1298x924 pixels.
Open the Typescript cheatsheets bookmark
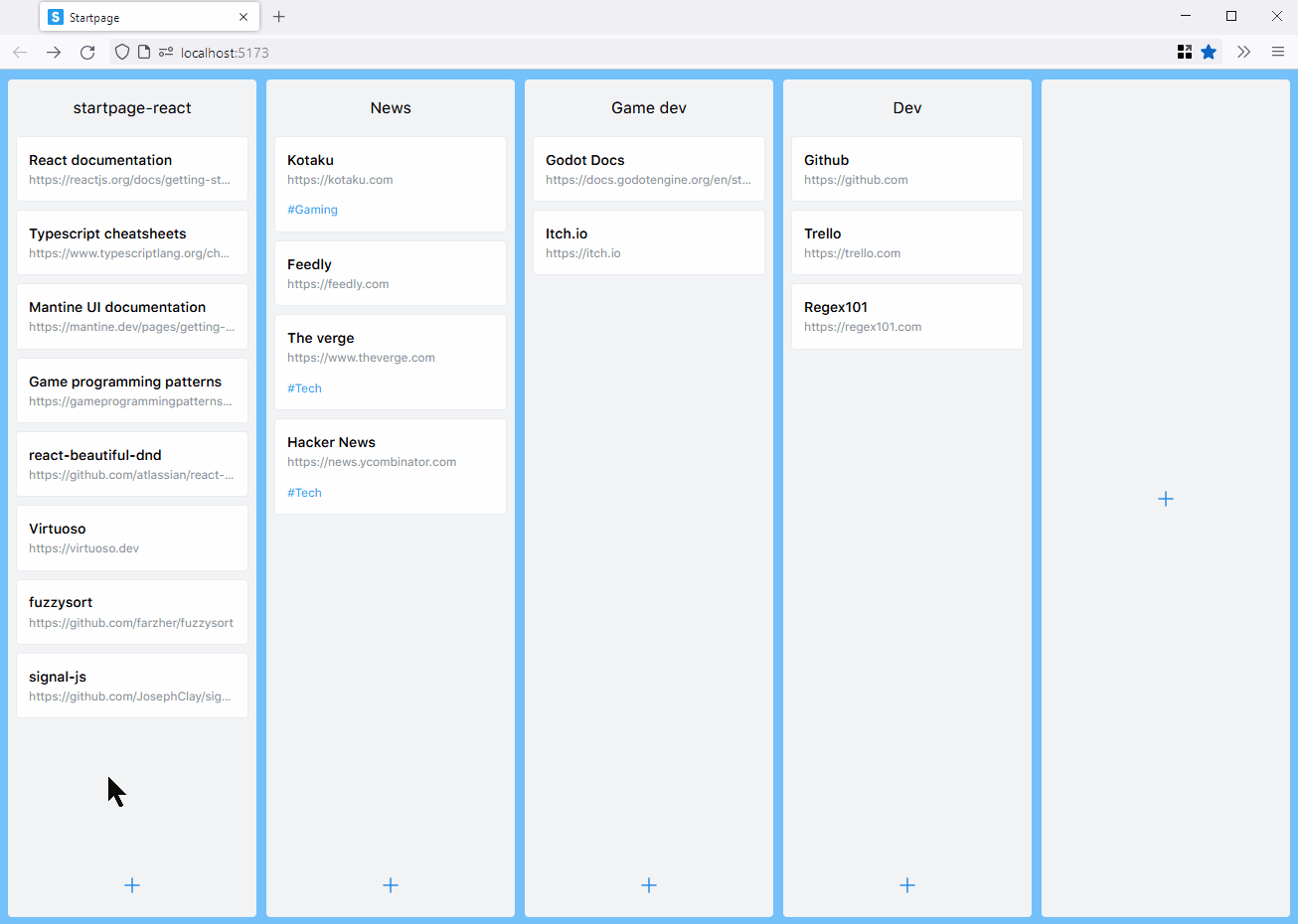tap(132, 242)
